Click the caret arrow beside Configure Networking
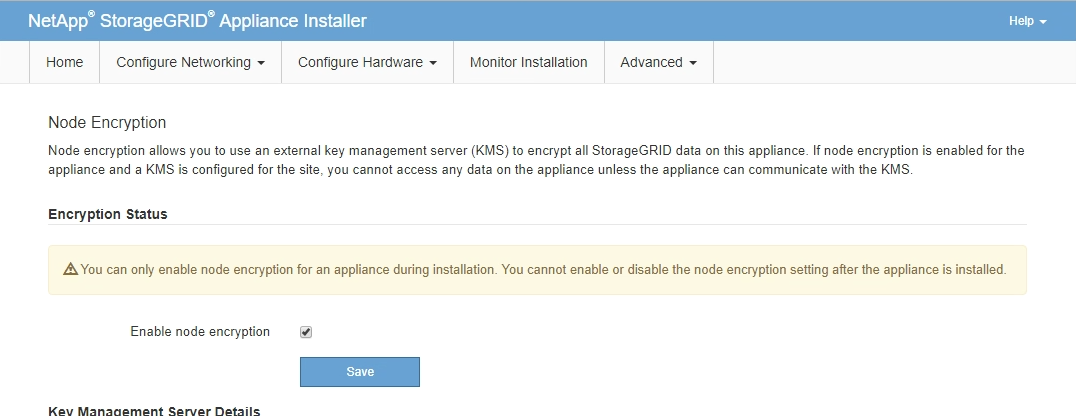1076x416 pixels. click(x=261, y=63)
